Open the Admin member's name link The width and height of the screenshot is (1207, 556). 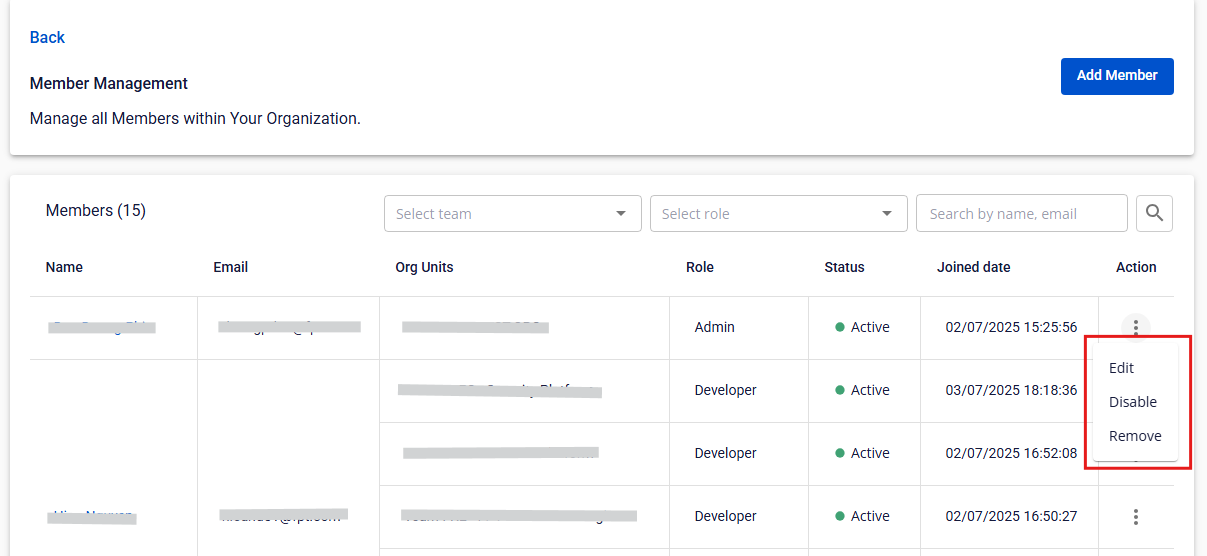101,327
